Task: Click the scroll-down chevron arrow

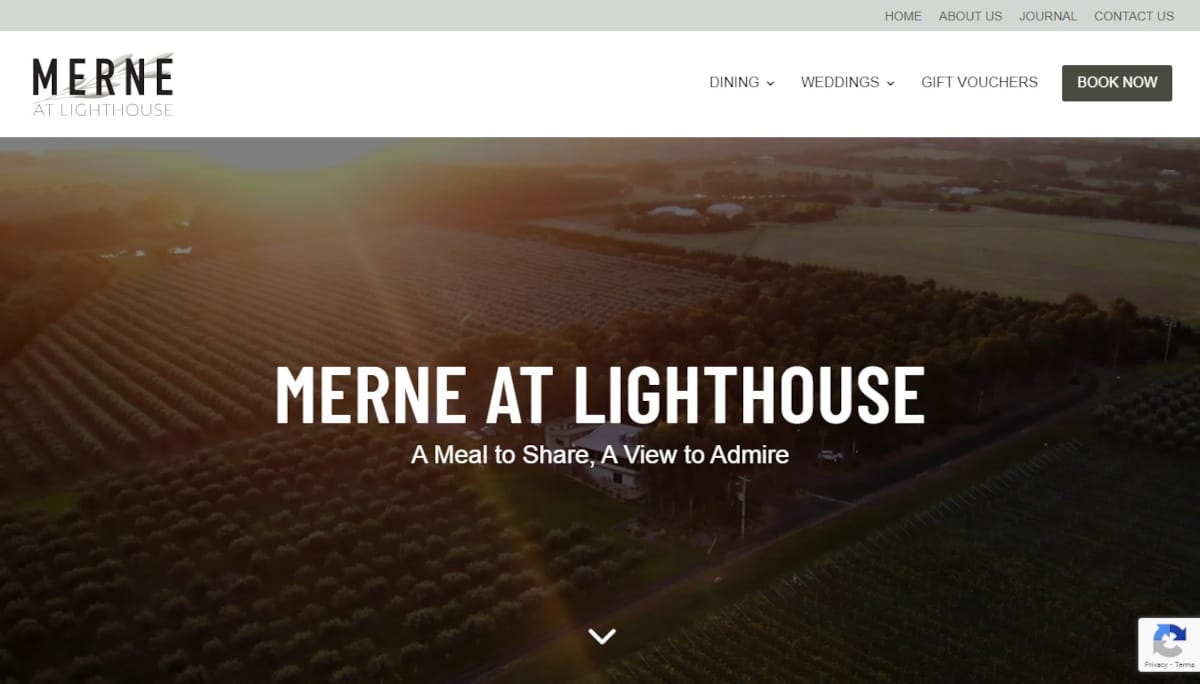Action: (601, 636)
